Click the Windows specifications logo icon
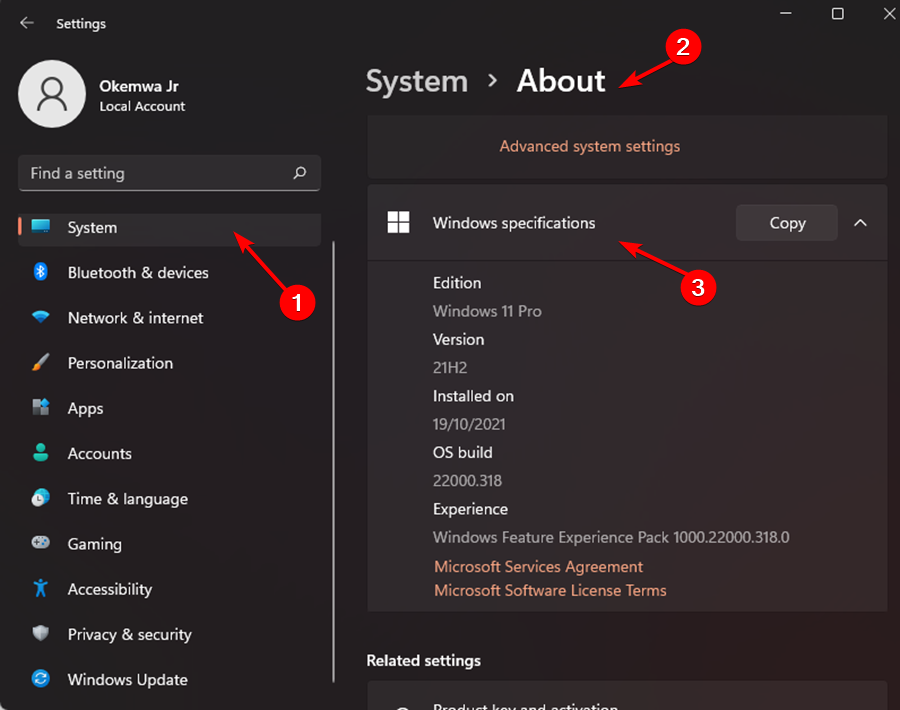This screenshot has height=710, width=900. pyautogui.click(x=398, y=222)
